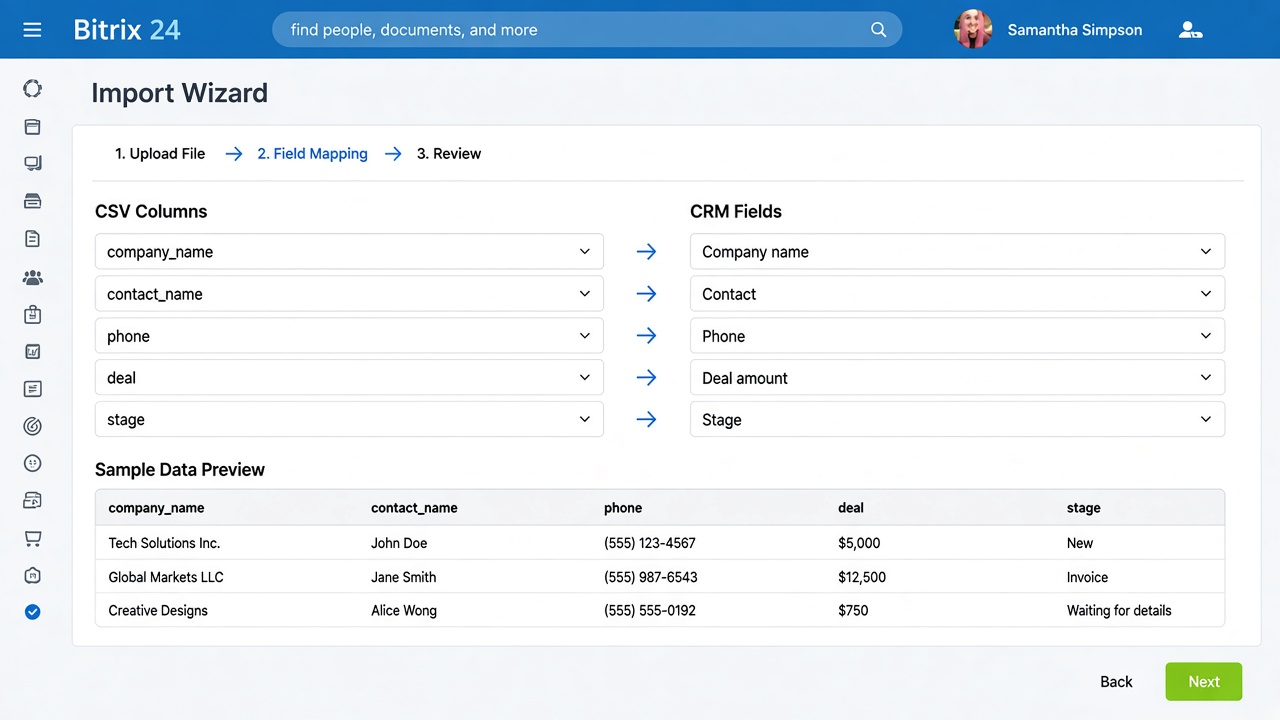The image size is (1280, 720).
Task: Open the round face sidebar icon
Action: [x=32, y=463]
